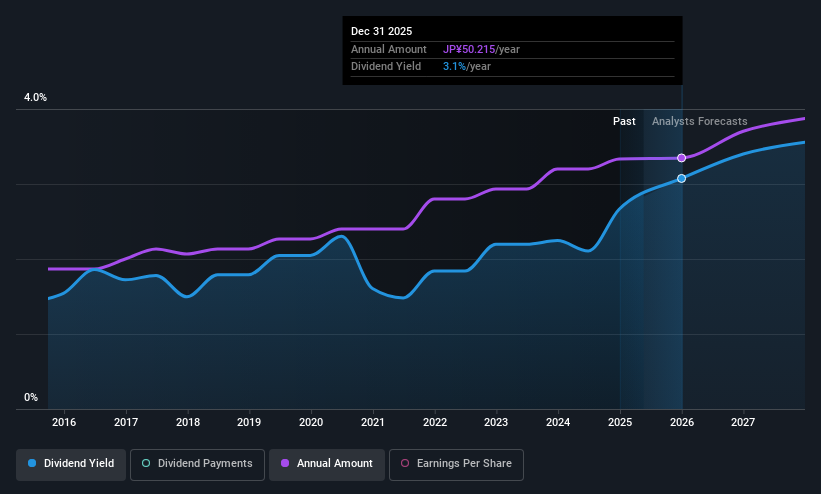
Task: Click the teal Dividend Payments circle icon
Action: click(x=146, y=463)
